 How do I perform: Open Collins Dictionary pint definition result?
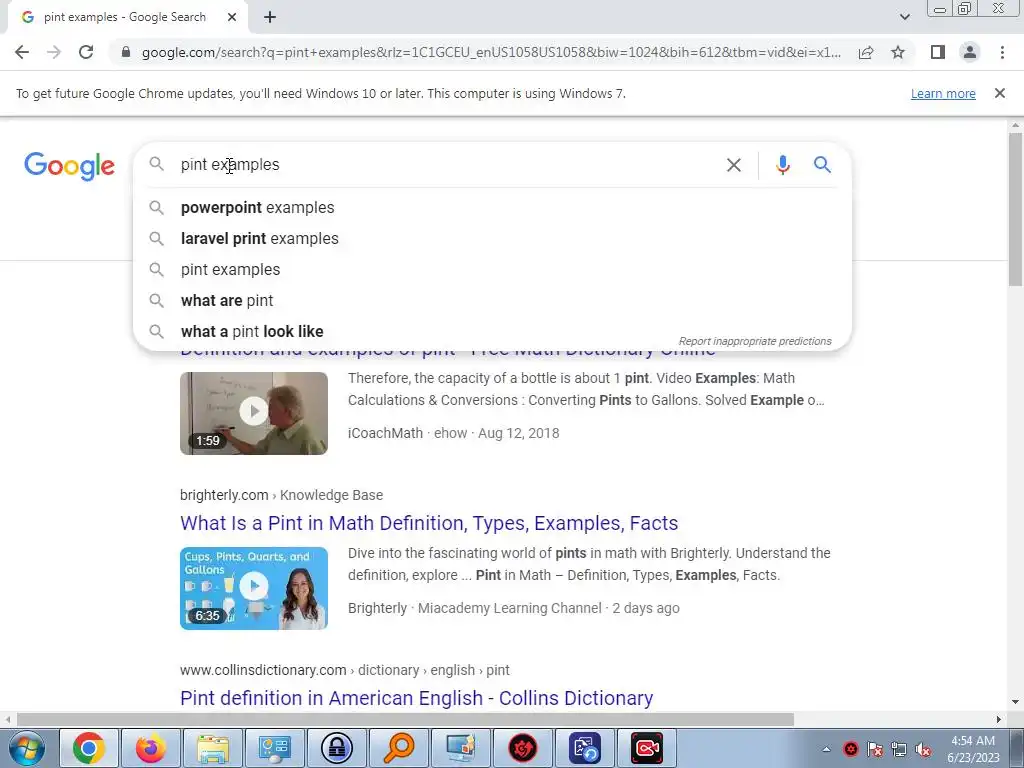[x=417, y=698]
